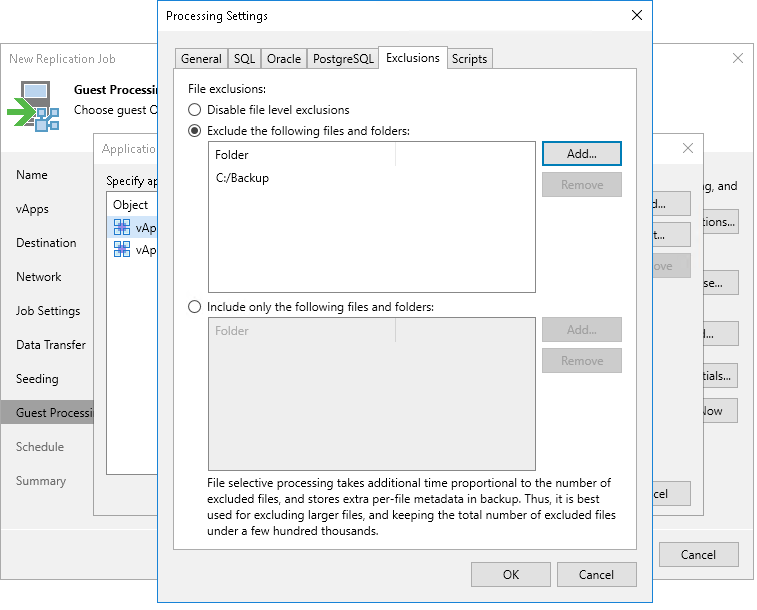757x610 pixels.
Task: Open the Destination wizard step
Action: point(46,243)
